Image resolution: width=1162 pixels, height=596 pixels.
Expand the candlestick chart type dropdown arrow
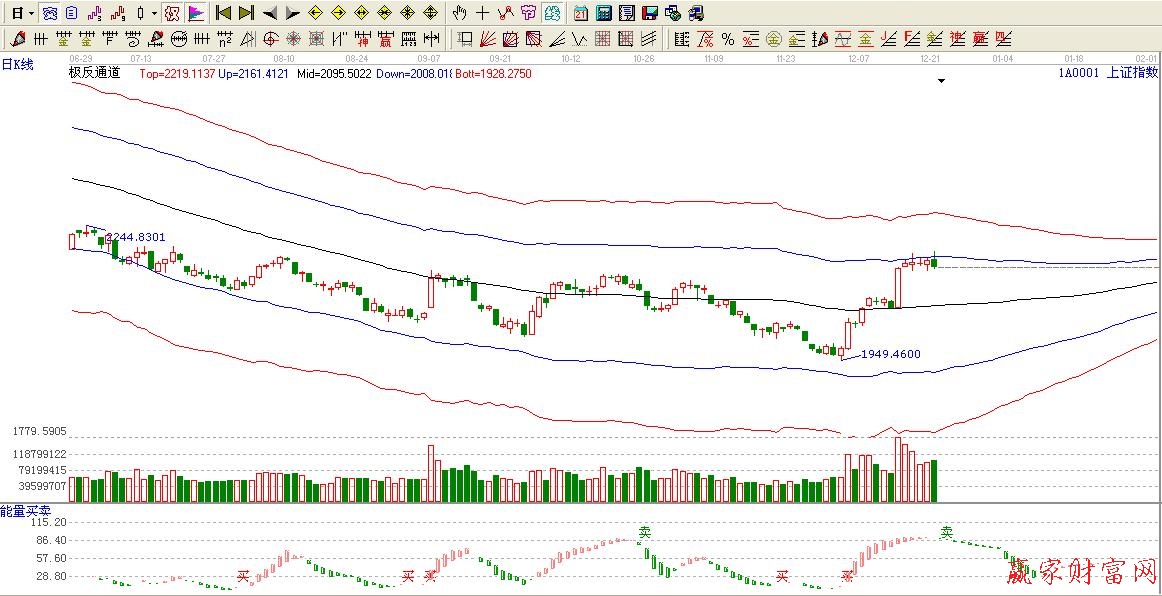(153, 13)
